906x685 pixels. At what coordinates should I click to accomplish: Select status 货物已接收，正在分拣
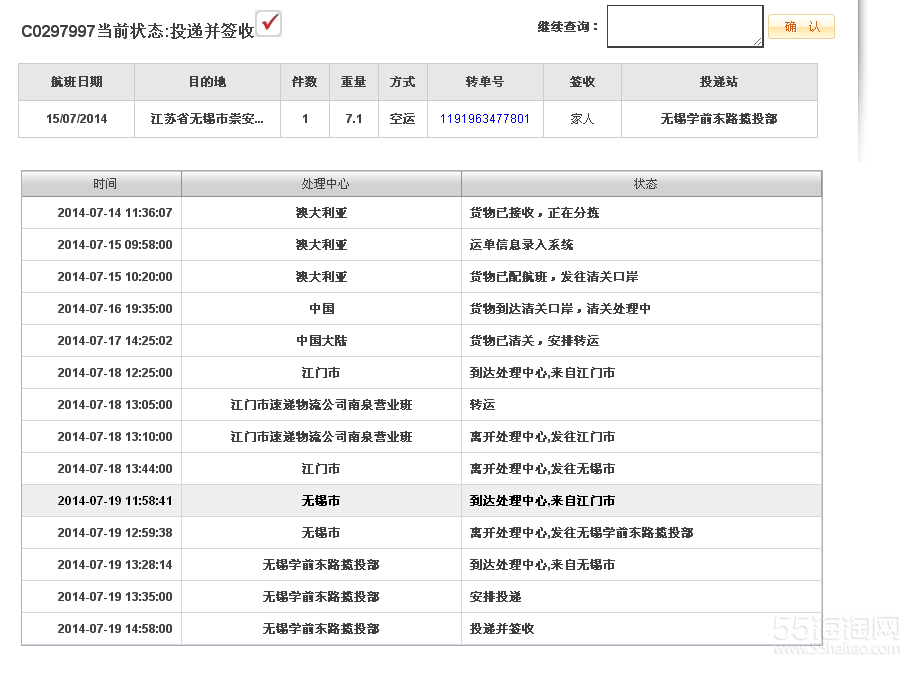point(534,213)
